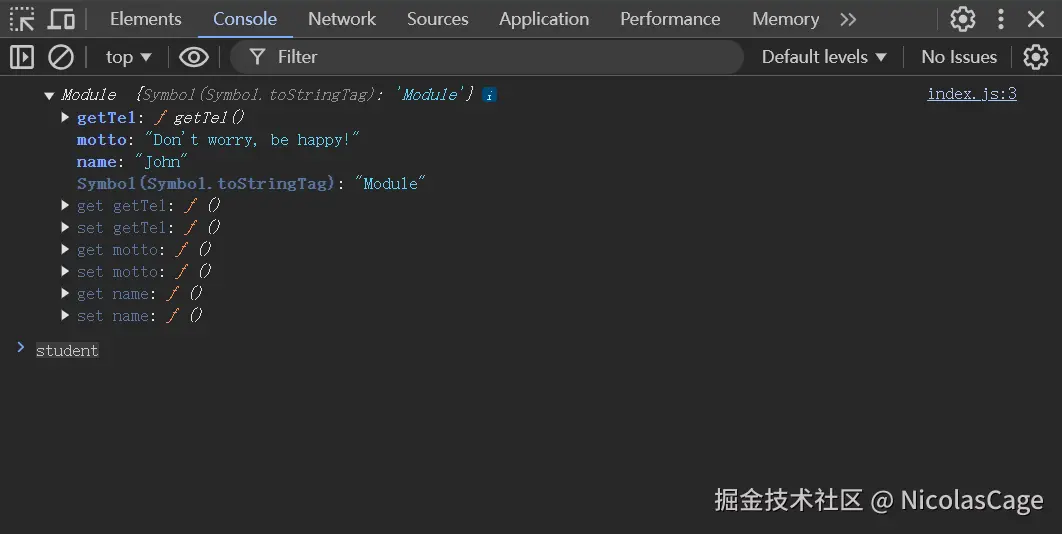Switch to the Sources tab
This screenshot has height=534, width=1062.
[437, 19]
